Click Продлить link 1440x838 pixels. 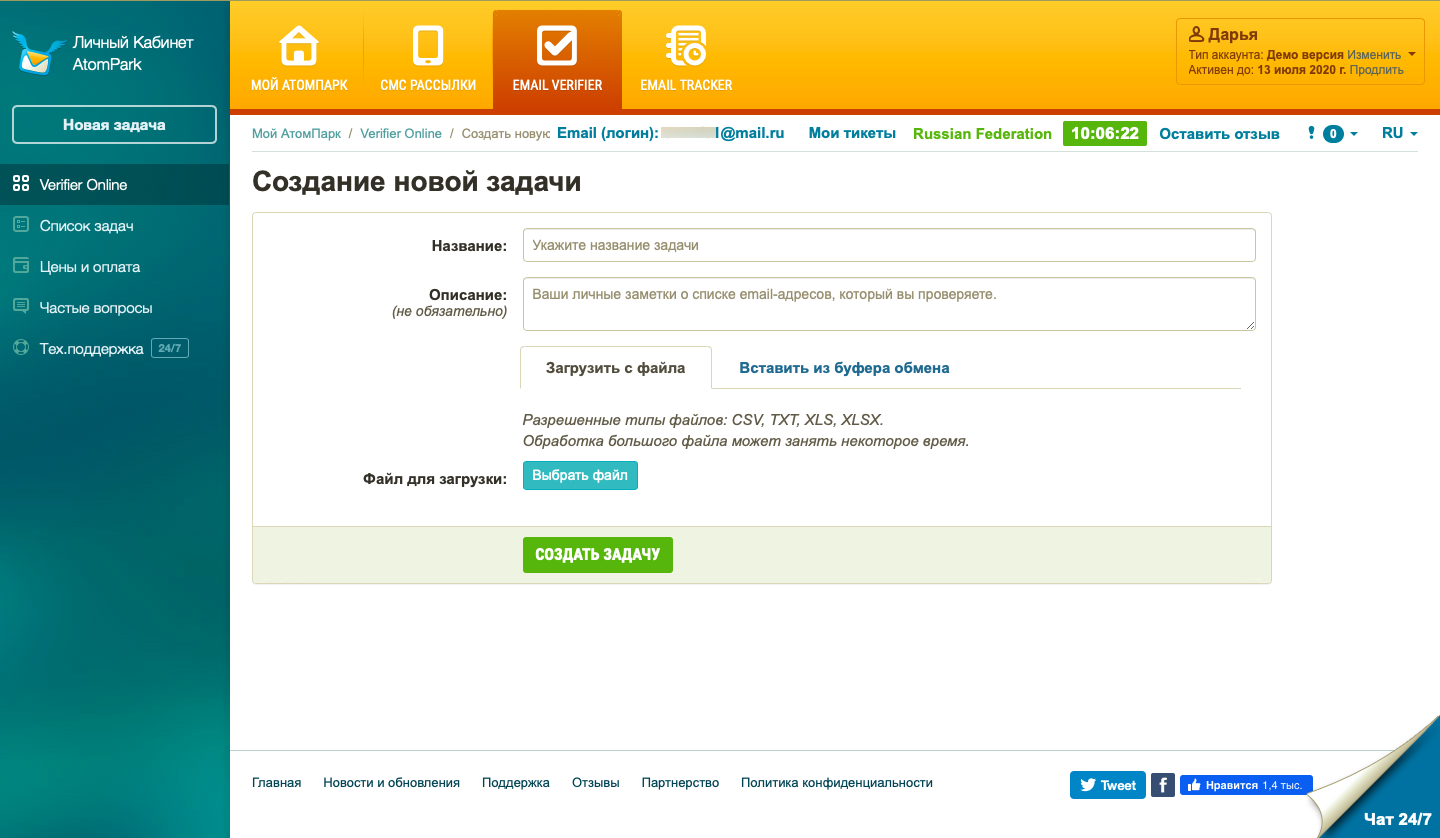pos(1377,70)
